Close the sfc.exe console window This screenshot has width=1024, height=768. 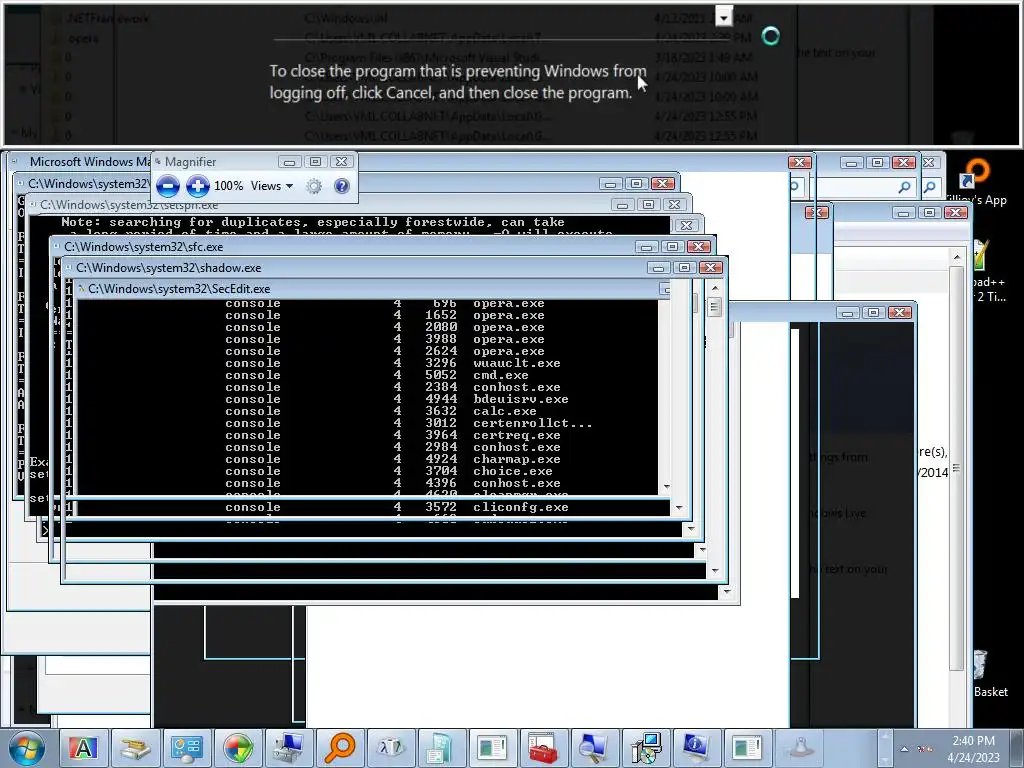tap(698, 247)
